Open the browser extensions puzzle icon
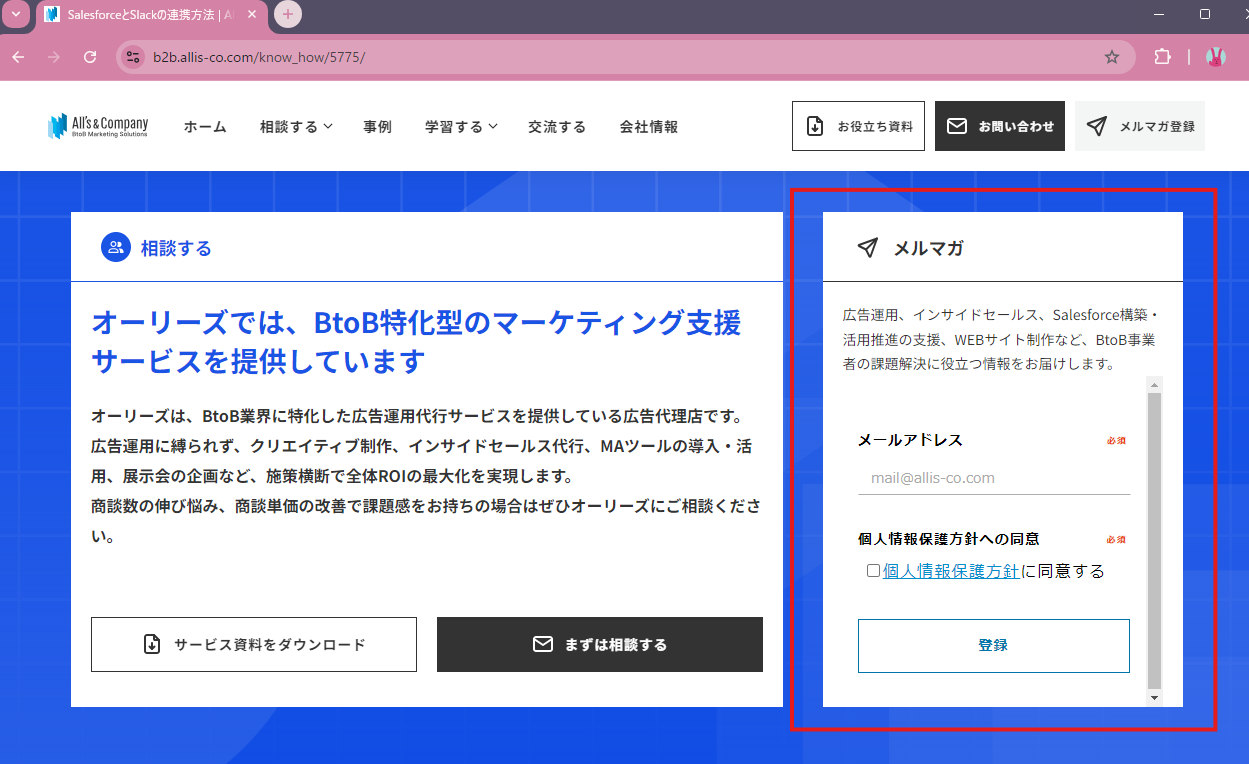1249x764 pixels. tap(1162, 58)
